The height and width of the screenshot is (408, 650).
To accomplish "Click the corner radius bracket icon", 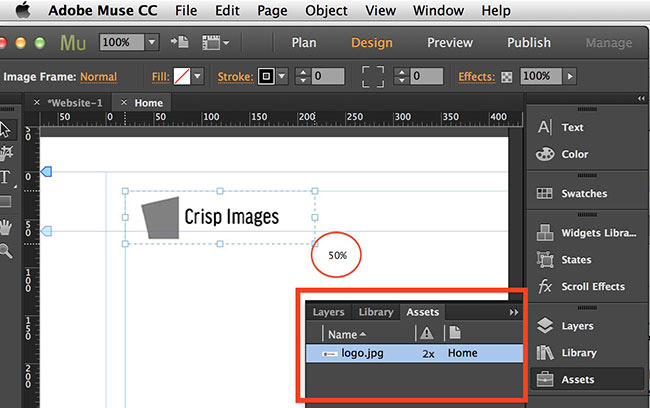I will tap(373, 77).
